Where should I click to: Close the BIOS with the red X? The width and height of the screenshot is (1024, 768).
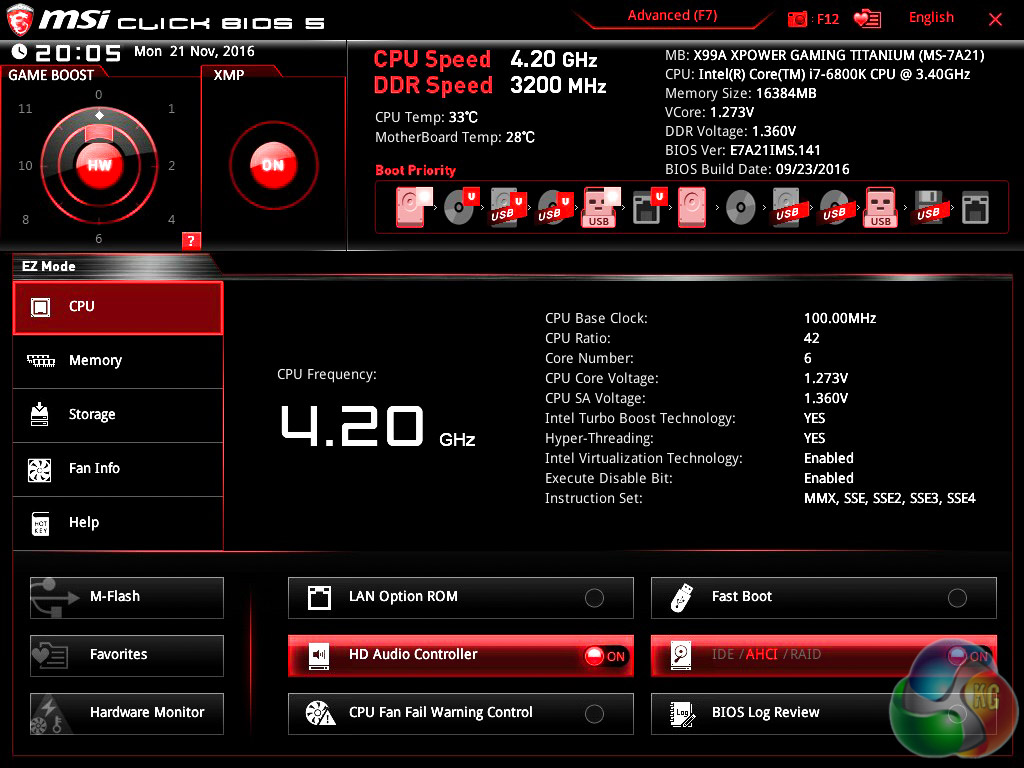pos(995,20)
